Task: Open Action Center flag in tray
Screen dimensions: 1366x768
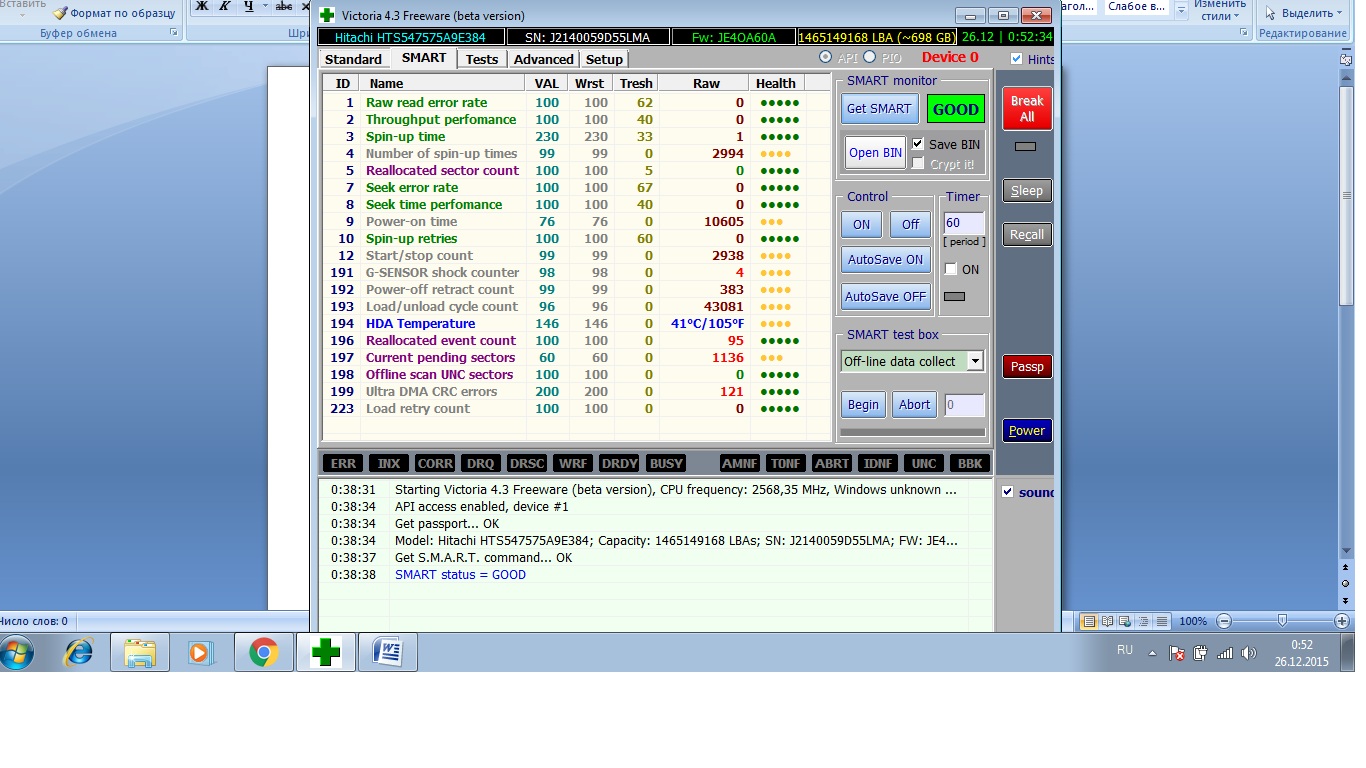Action: pyautogui.click(x=1177, y=653)
